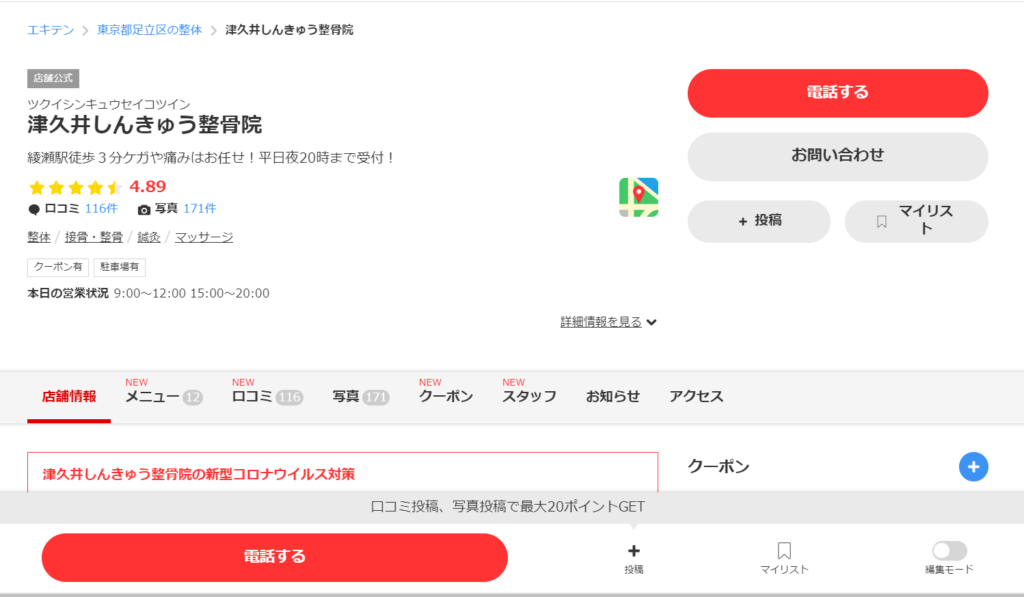
Task: Open the map location icon
Action: [x=638, y=197]
